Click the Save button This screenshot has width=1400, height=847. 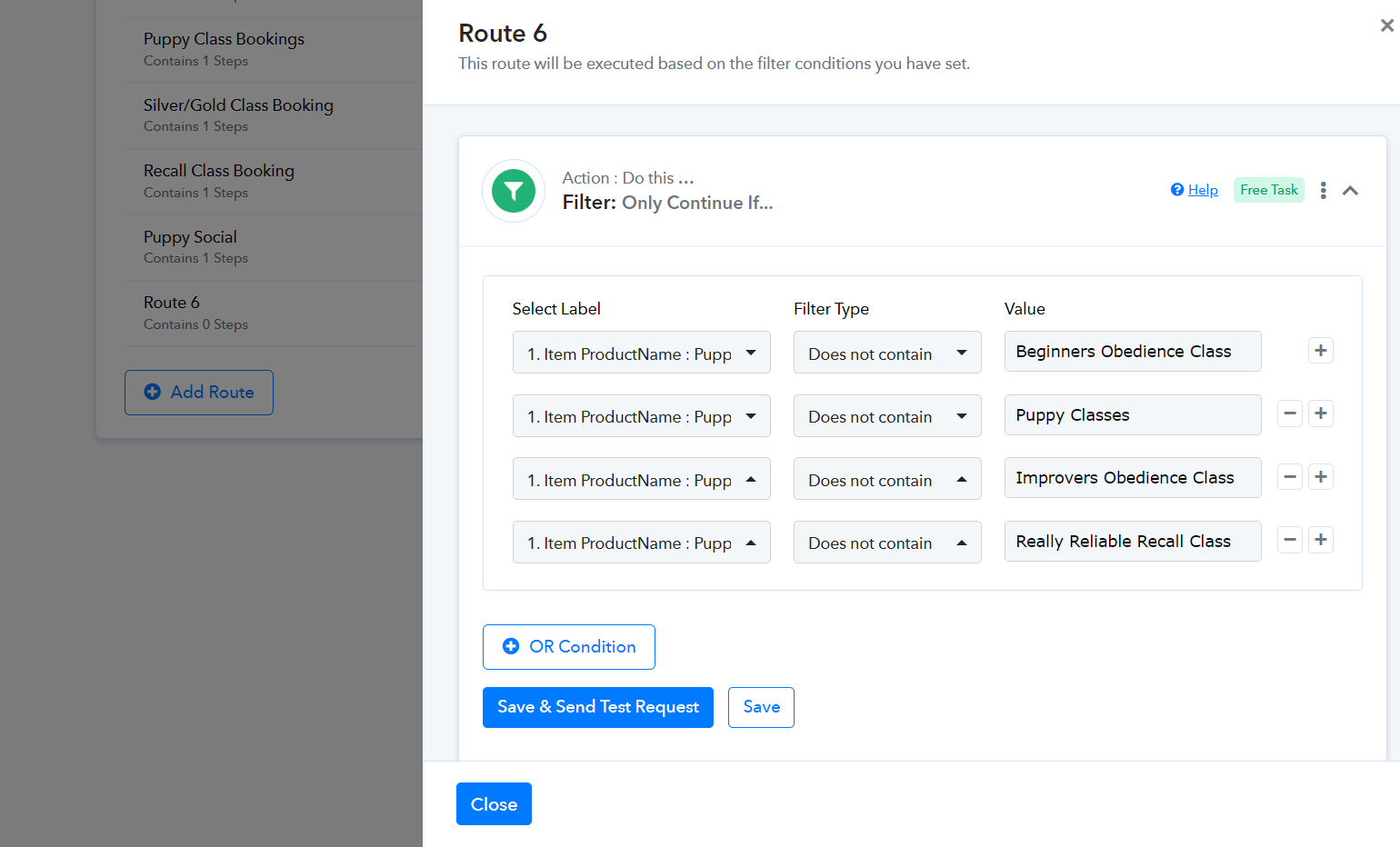(762, 707)
